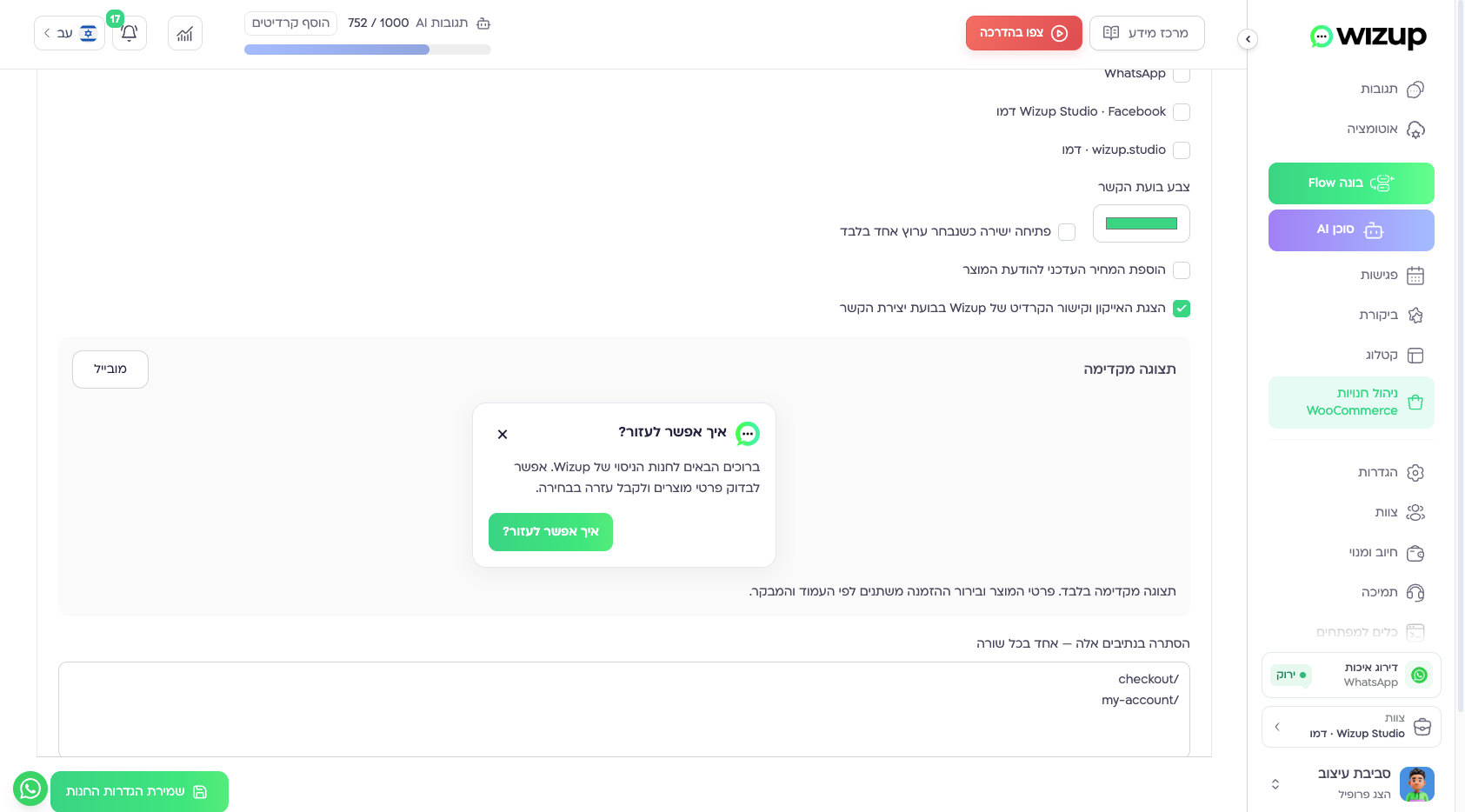Expand the Wizup Studio team switcher

[x=1351, y=727]
